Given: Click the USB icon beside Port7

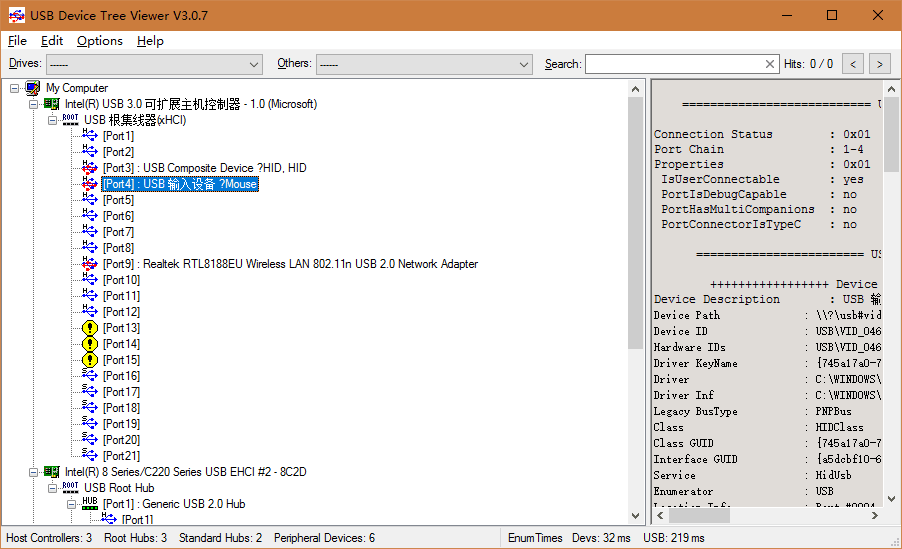Looking at the screenshot, I should 90,232.
